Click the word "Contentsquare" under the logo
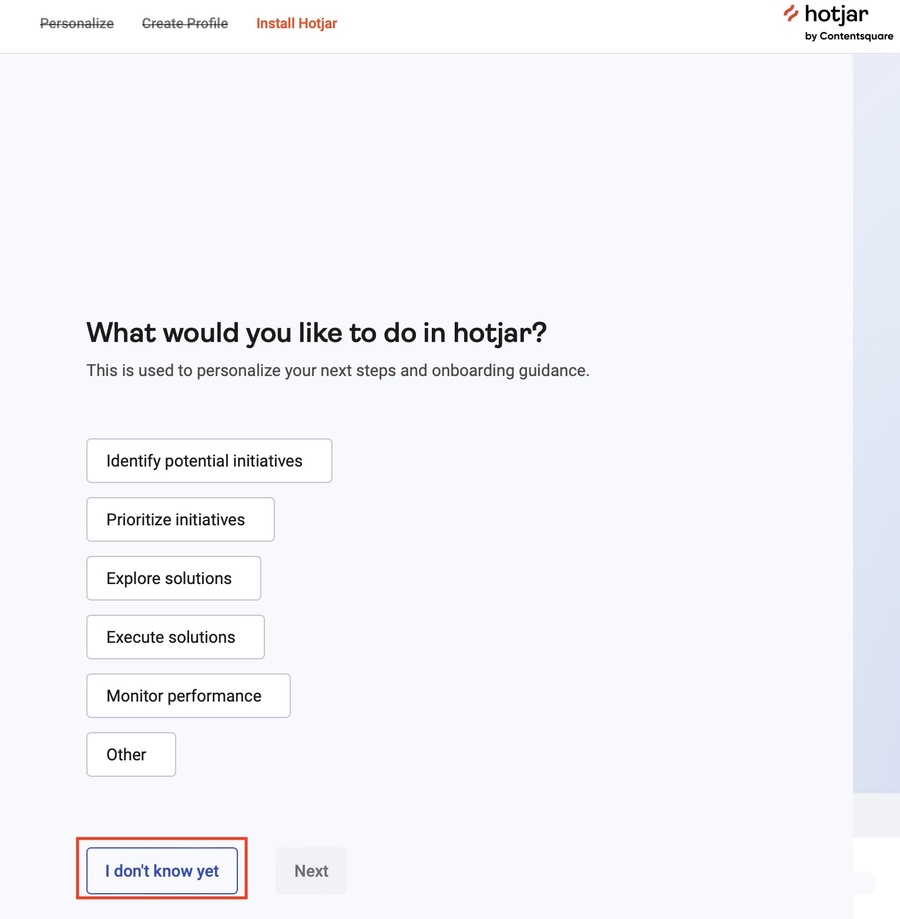This screenshot has height=919, width=900. tap(856, 37)
